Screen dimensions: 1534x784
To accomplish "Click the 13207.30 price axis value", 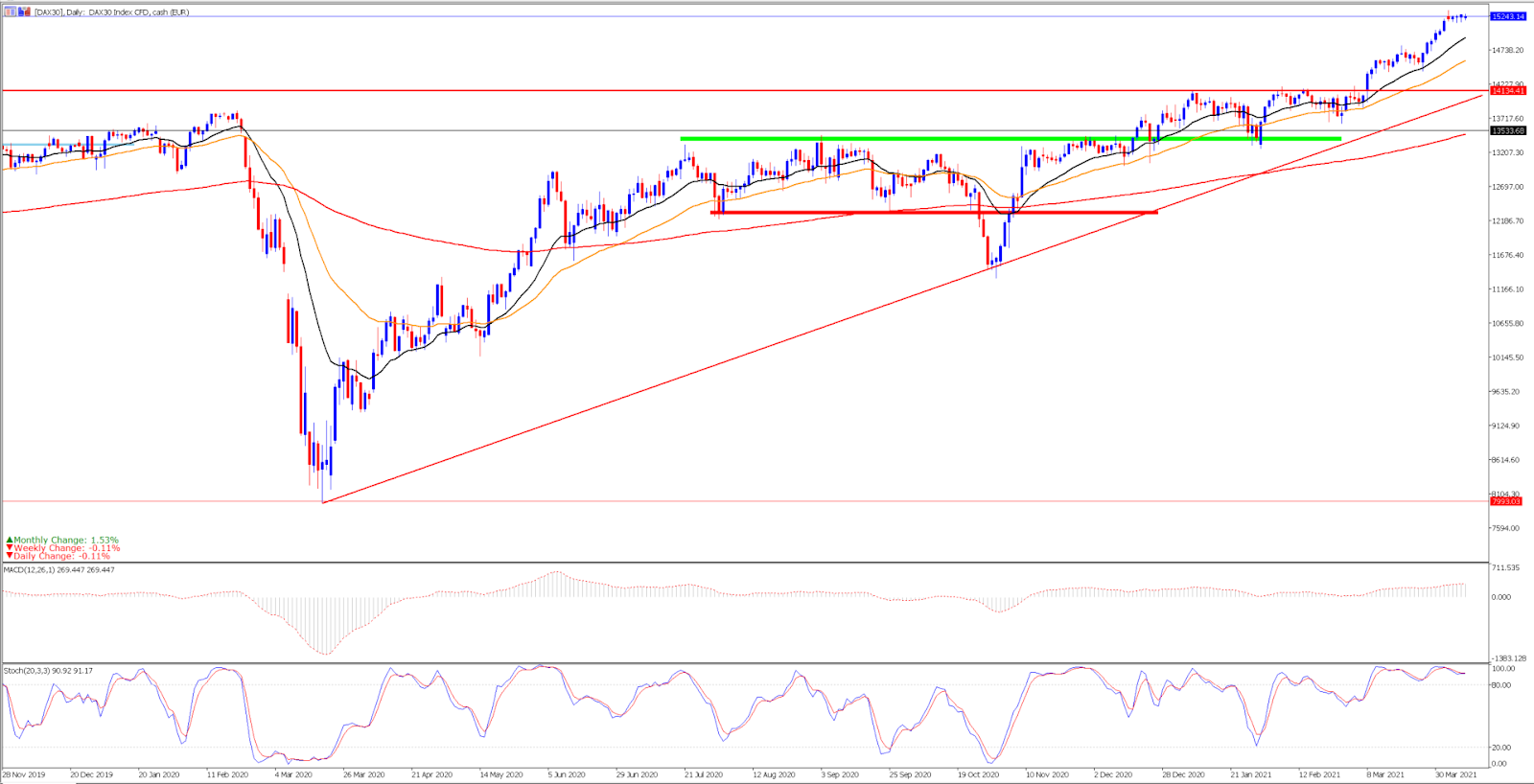I will 1508,152.
